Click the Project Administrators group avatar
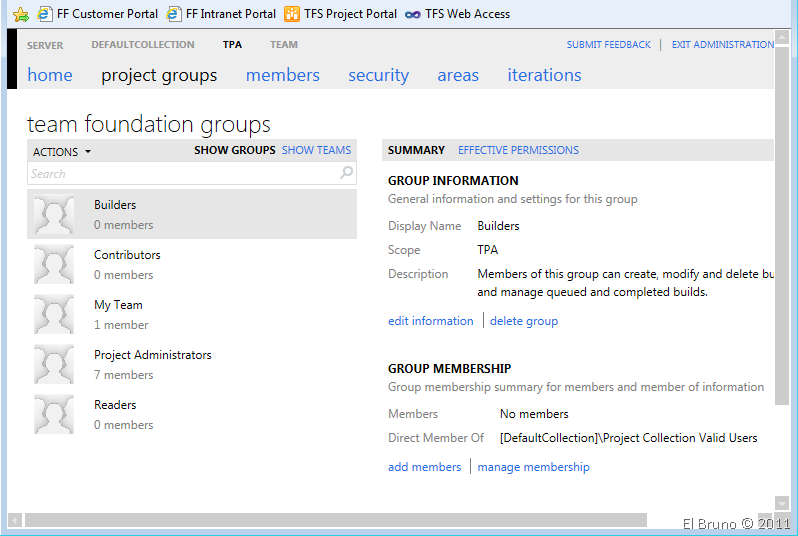798x536 pixels. [x=54, y=364]
